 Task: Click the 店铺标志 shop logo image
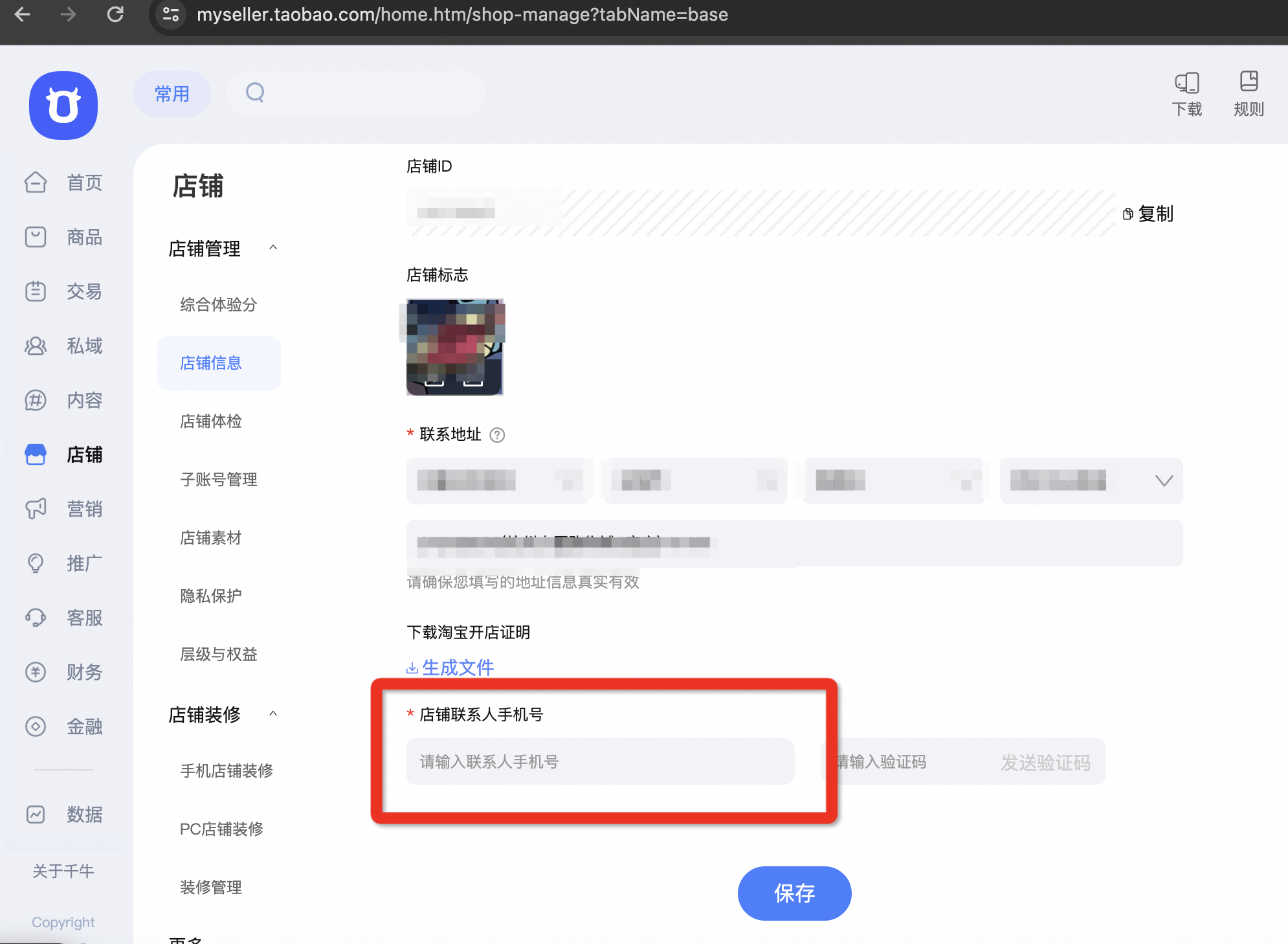pyautogui.click(x=454, y=347)
